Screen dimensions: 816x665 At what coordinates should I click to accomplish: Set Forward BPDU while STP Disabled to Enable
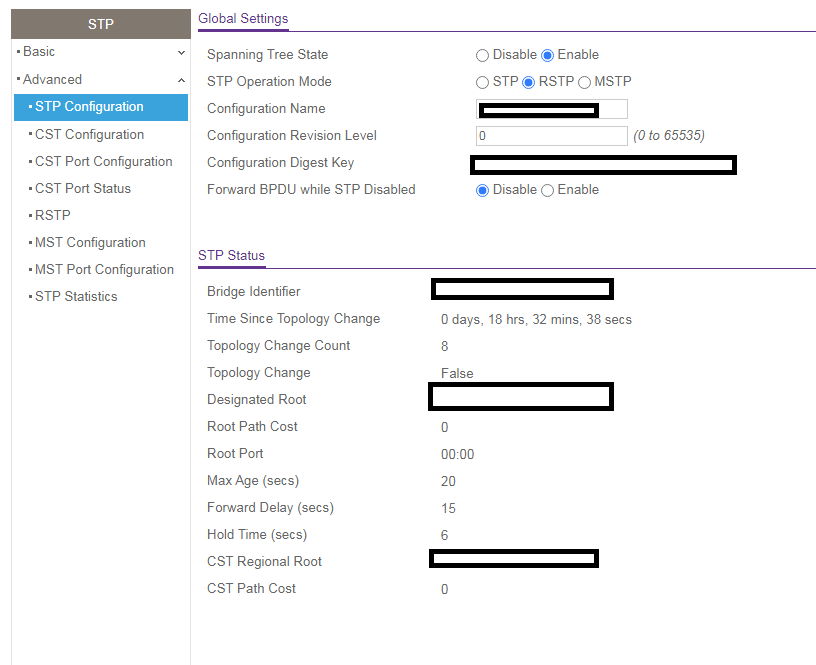pyautogui.click(x=547, y=190)
